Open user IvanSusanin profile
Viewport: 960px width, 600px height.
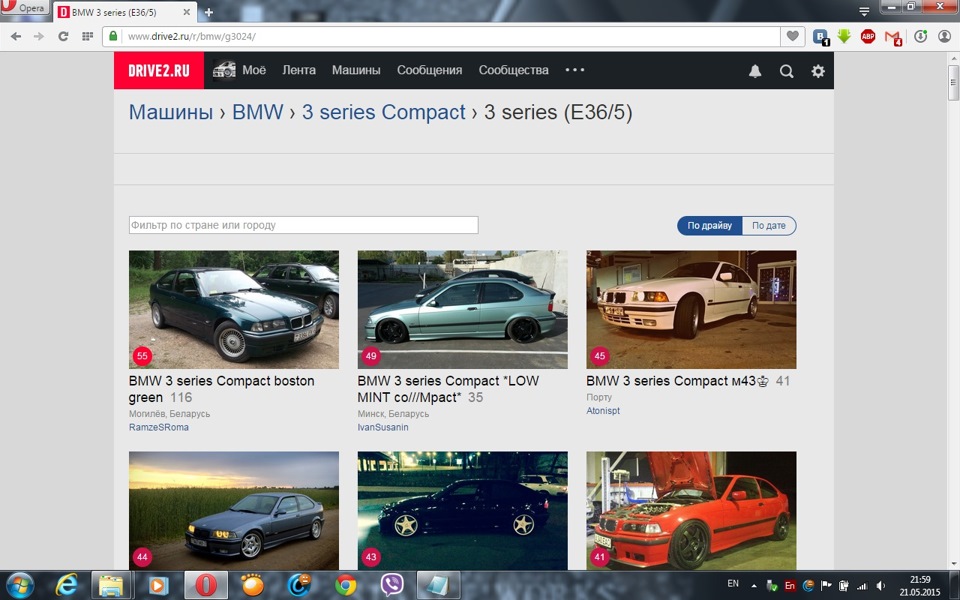tap(383, 427)
